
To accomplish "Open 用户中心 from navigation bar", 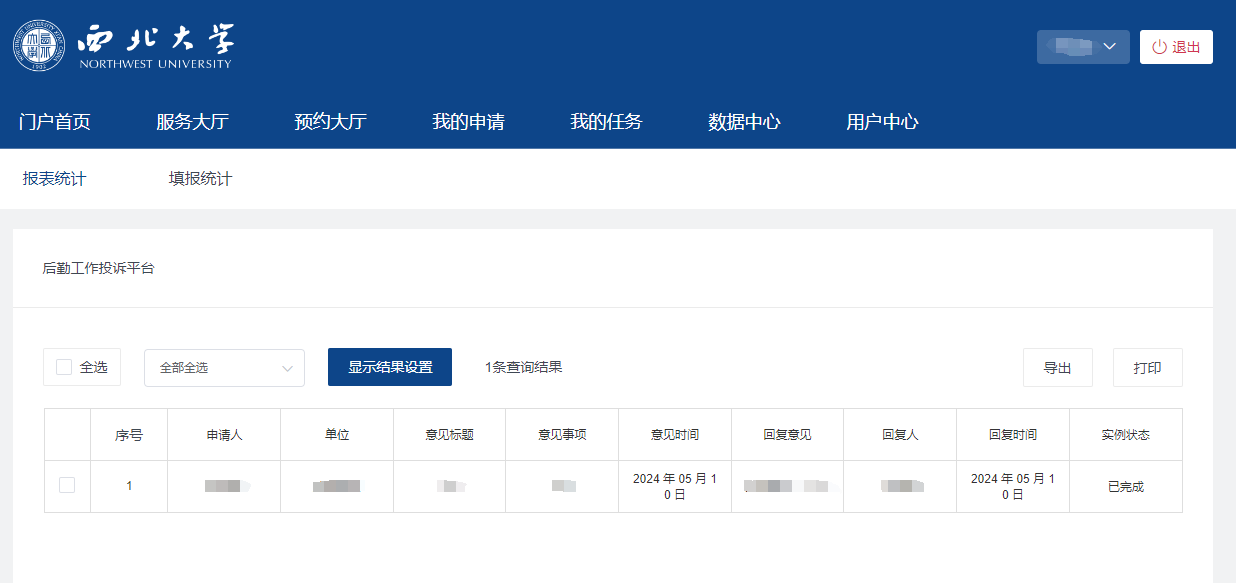I will pyautogui.click(x=882, y=122).
